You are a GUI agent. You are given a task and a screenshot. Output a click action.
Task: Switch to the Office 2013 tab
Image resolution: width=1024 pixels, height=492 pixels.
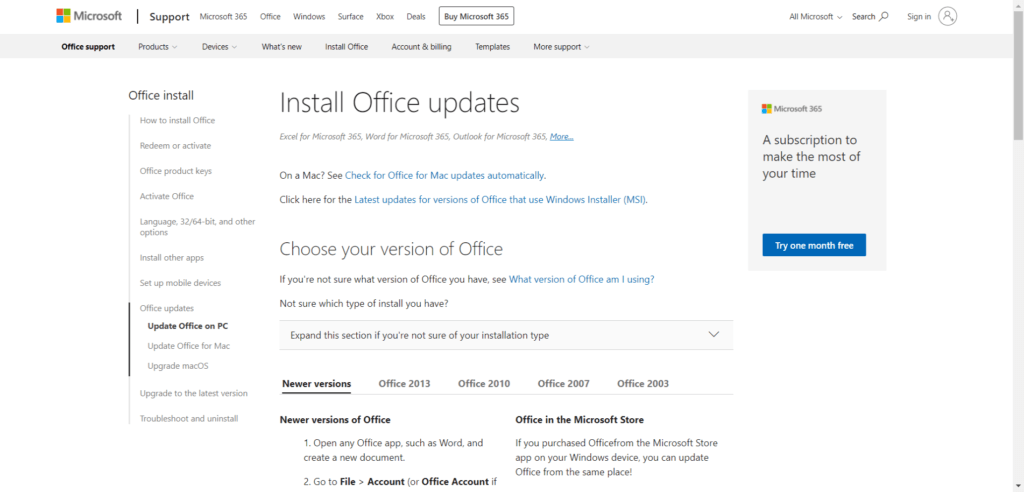pyautogui.click(x=404, y=383)
